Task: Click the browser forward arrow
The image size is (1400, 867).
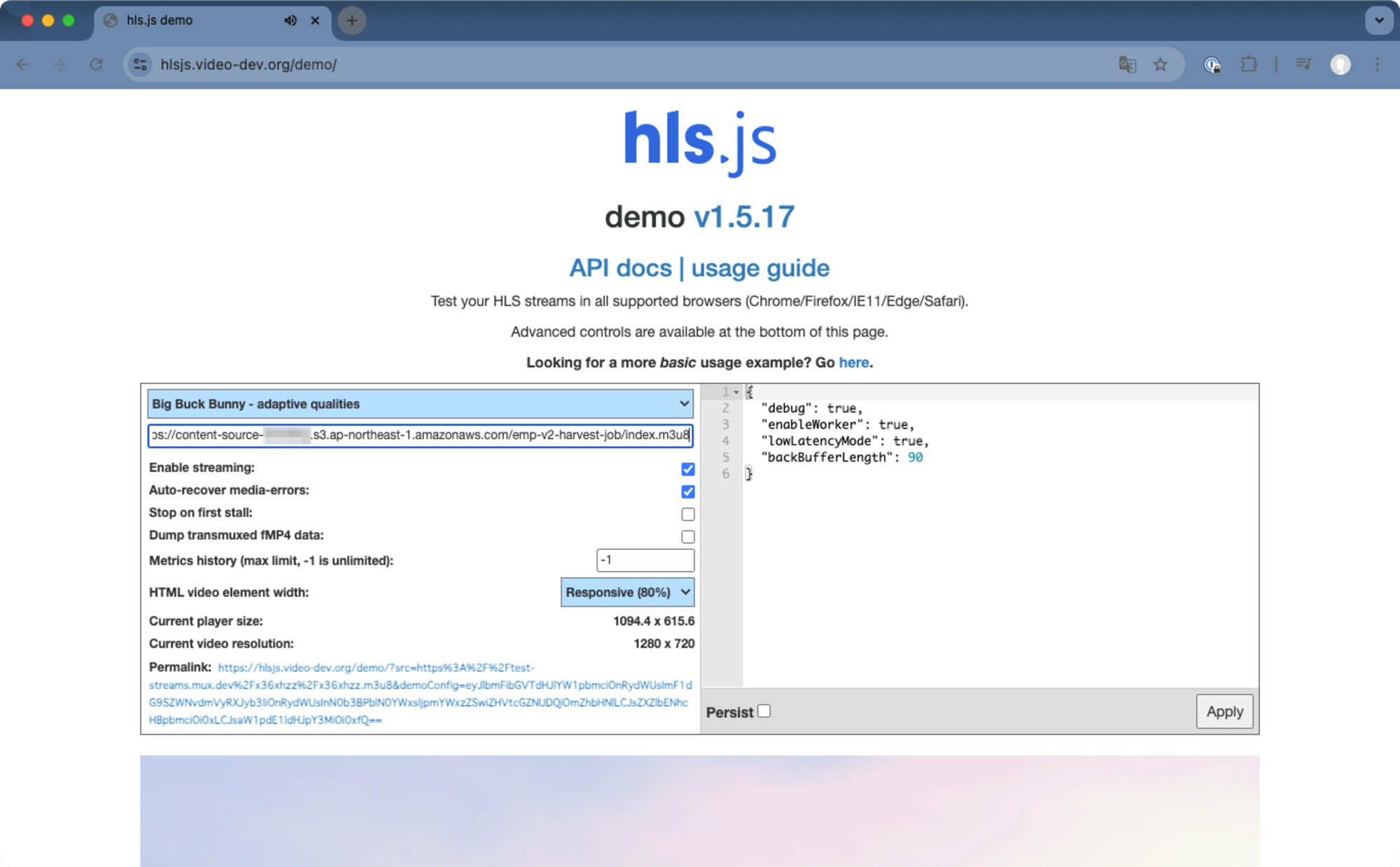Action: click(59, 64)
